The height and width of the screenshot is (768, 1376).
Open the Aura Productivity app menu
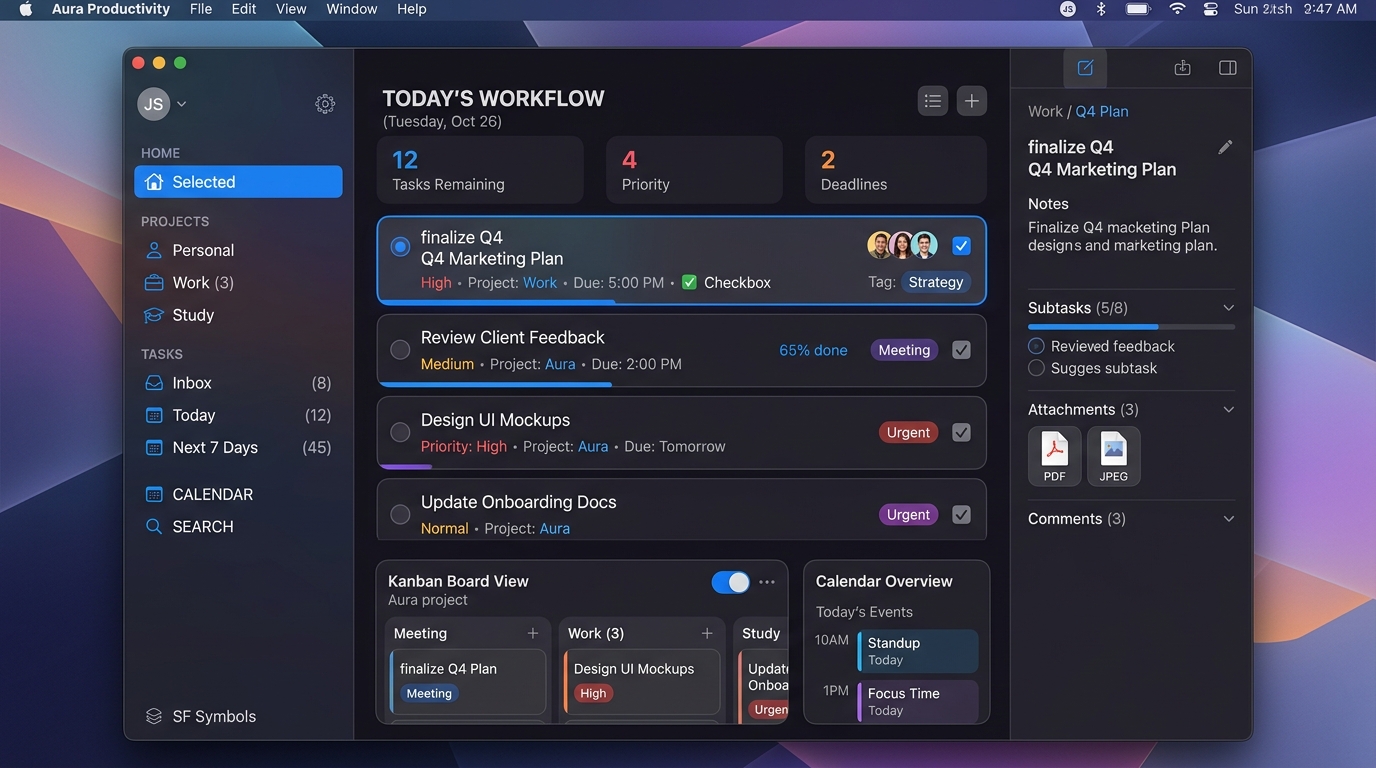point(111,9)
